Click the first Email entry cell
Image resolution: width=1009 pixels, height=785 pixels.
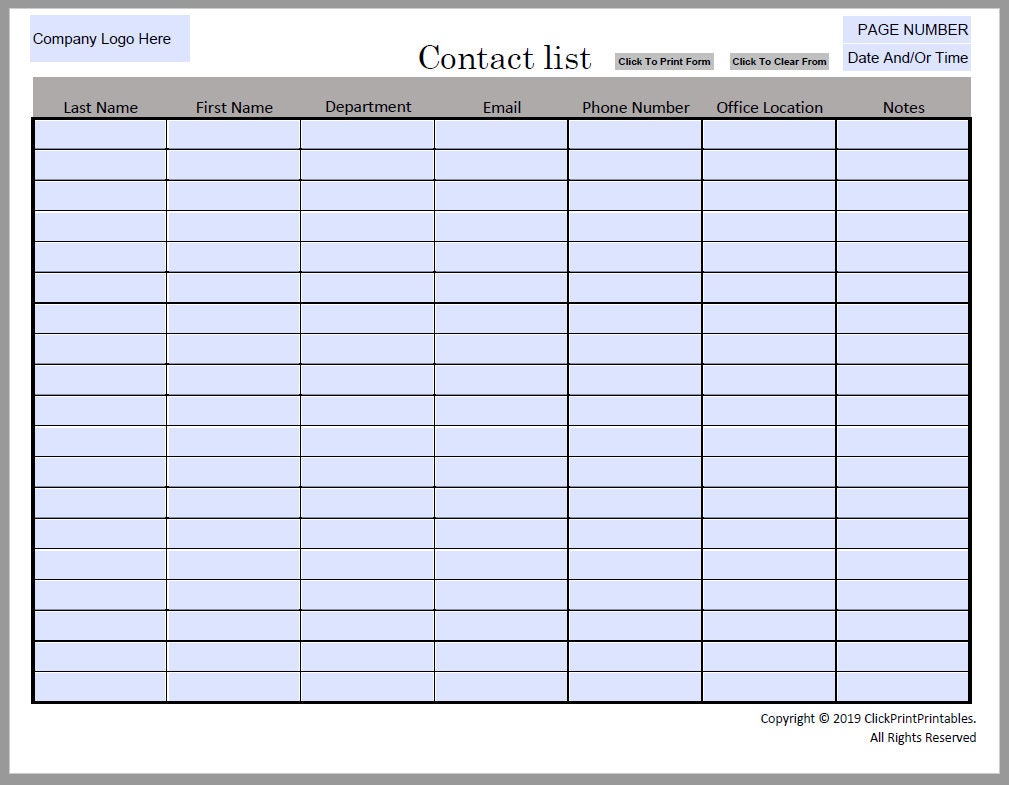[x=501, y=133]
